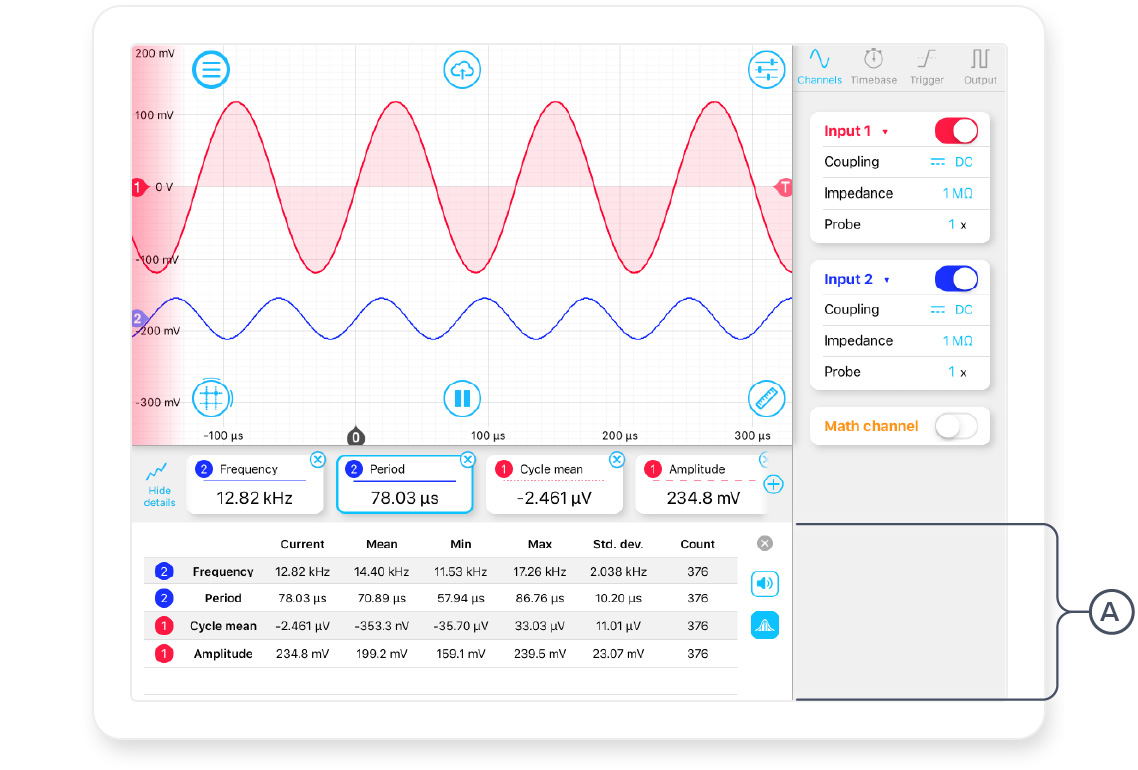
Task: Click the speaker audio icon in statistics
Action: point(765,584)
